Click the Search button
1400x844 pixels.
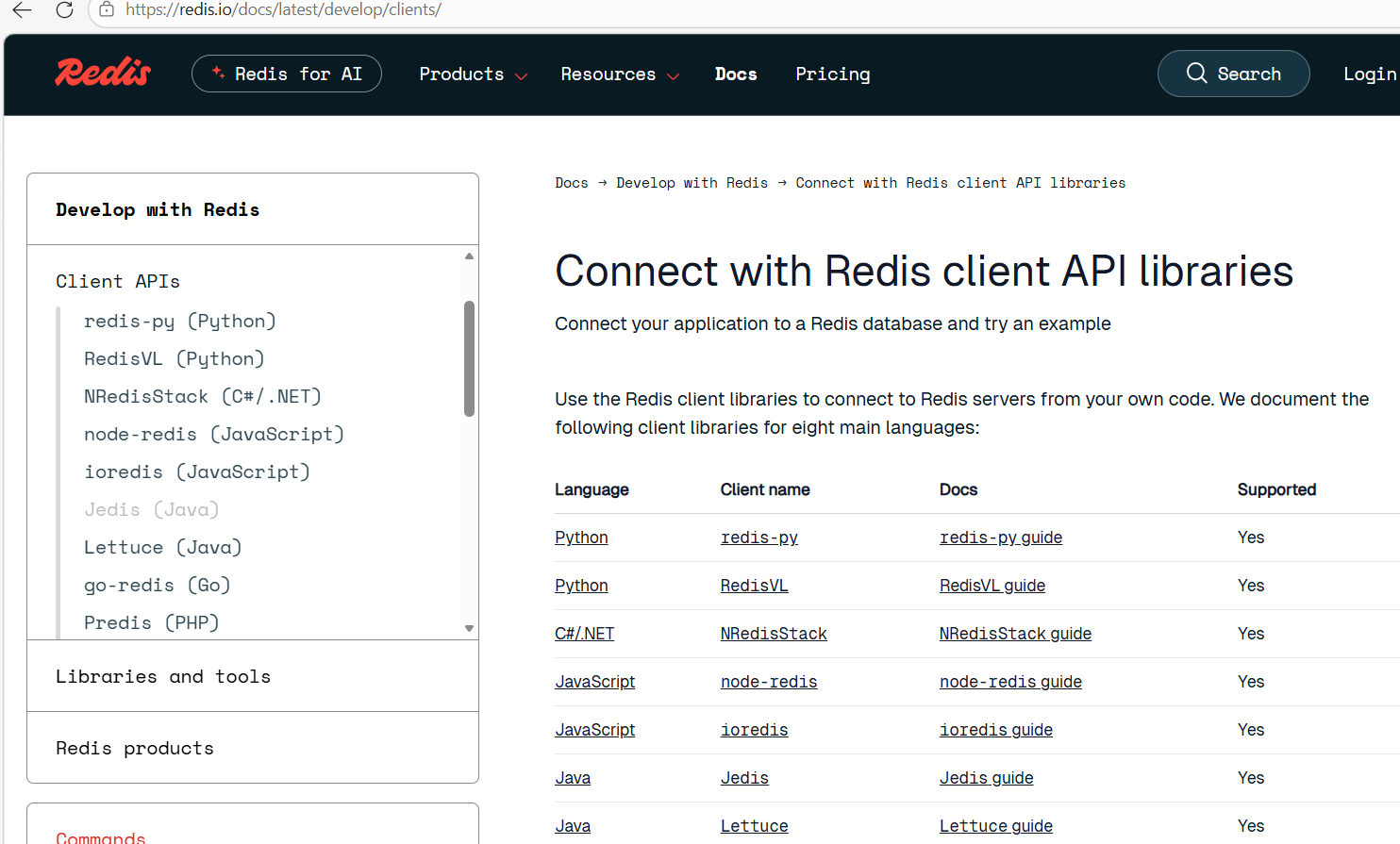1233,74
